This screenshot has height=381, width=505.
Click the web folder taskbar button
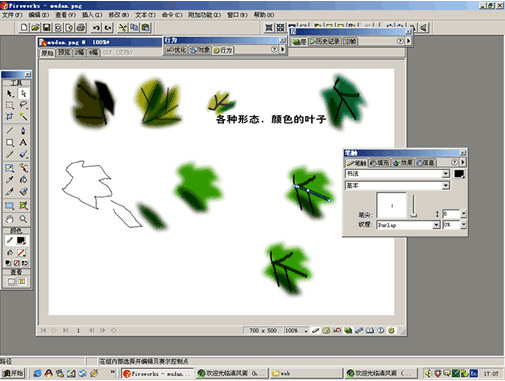pos(306,373)
